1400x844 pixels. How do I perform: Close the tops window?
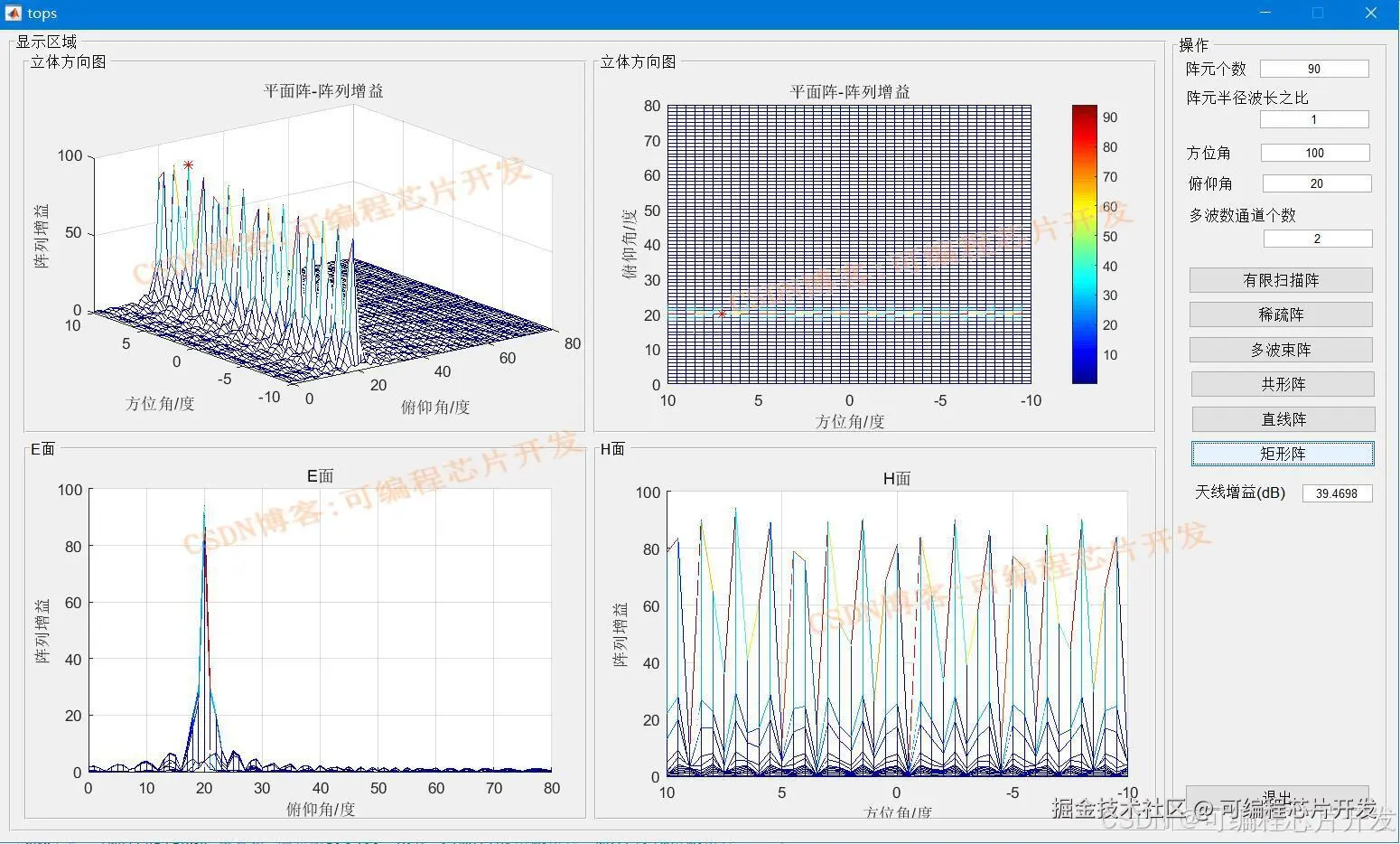[x=1371, y=13]
